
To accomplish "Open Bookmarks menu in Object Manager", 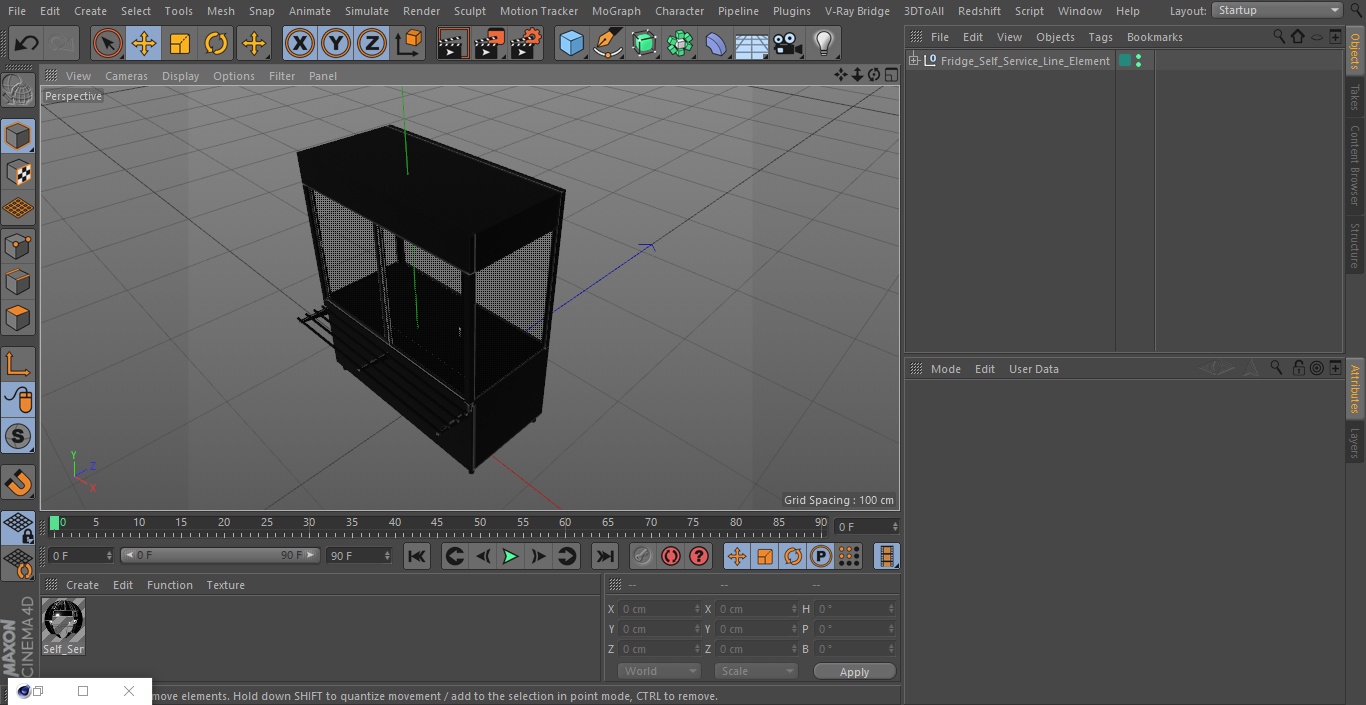I will tap(1154, 37).
